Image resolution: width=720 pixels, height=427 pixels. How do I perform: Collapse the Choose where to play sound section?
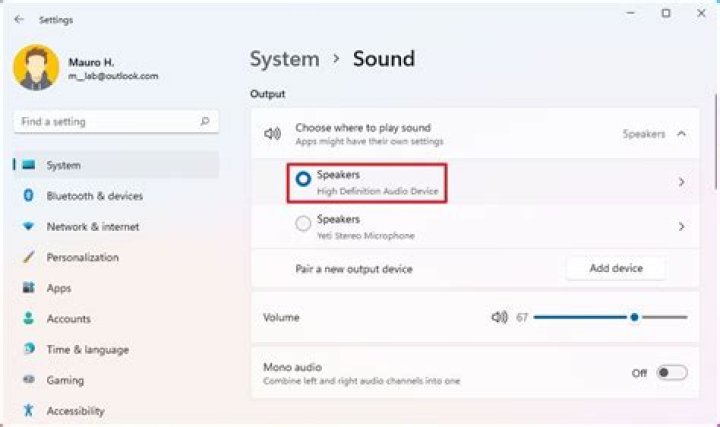(682, 133)
